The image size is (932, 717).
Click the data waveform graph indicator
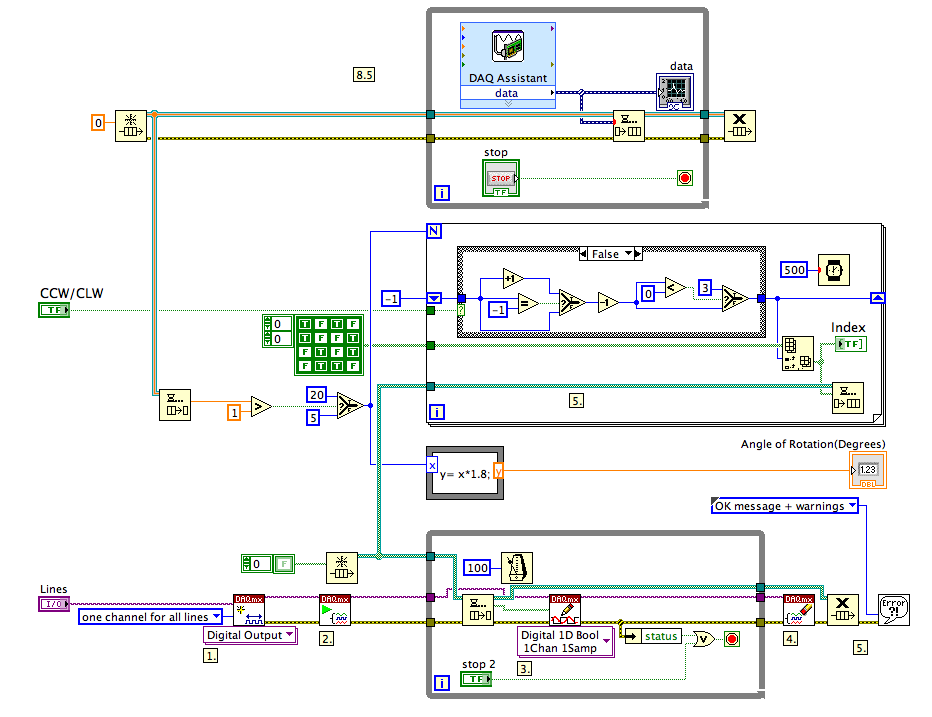coord(675,92)
